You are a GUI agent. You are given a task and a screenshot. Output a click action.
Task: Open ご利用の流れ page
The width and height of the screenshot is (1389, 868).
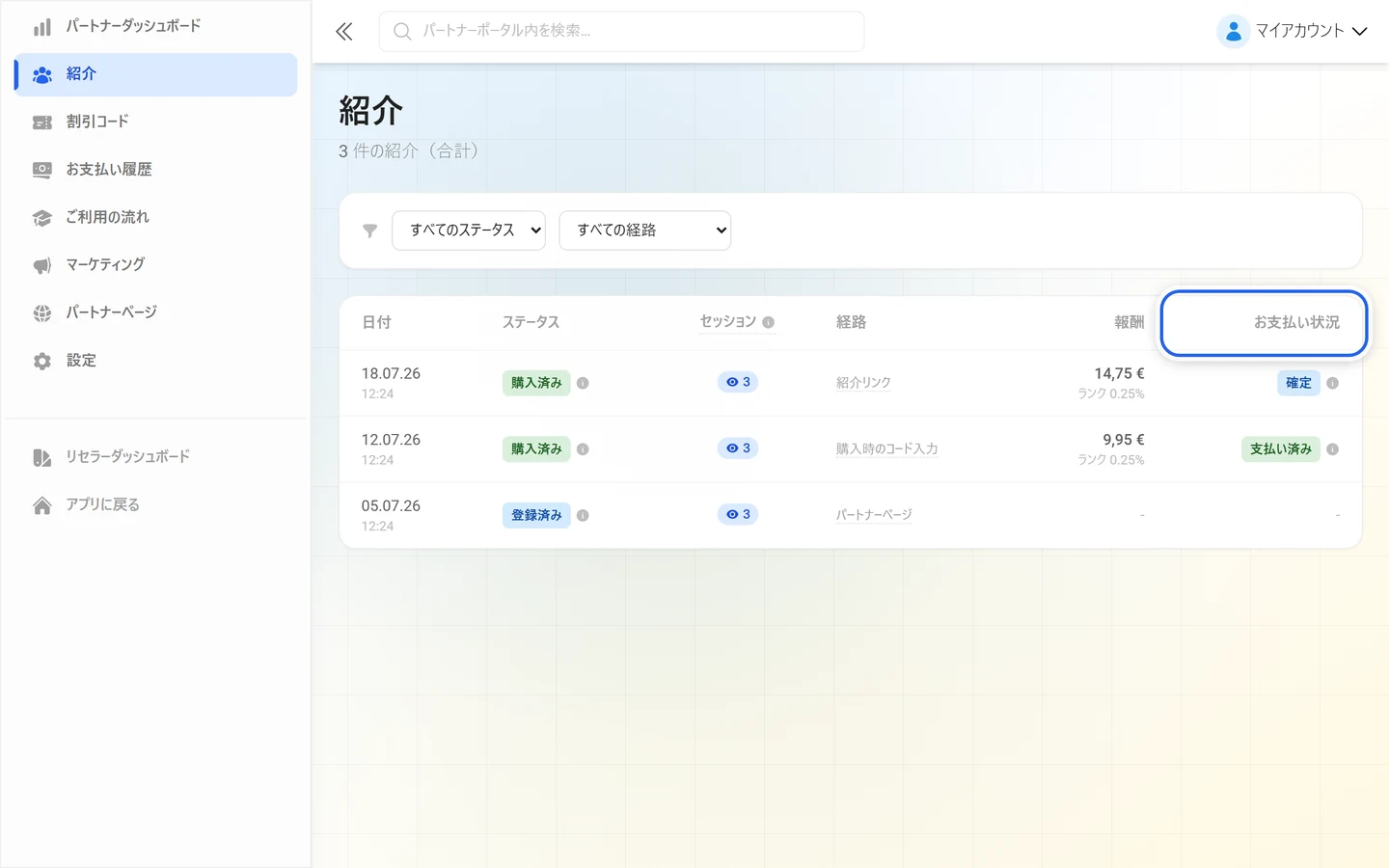[156, 217]
